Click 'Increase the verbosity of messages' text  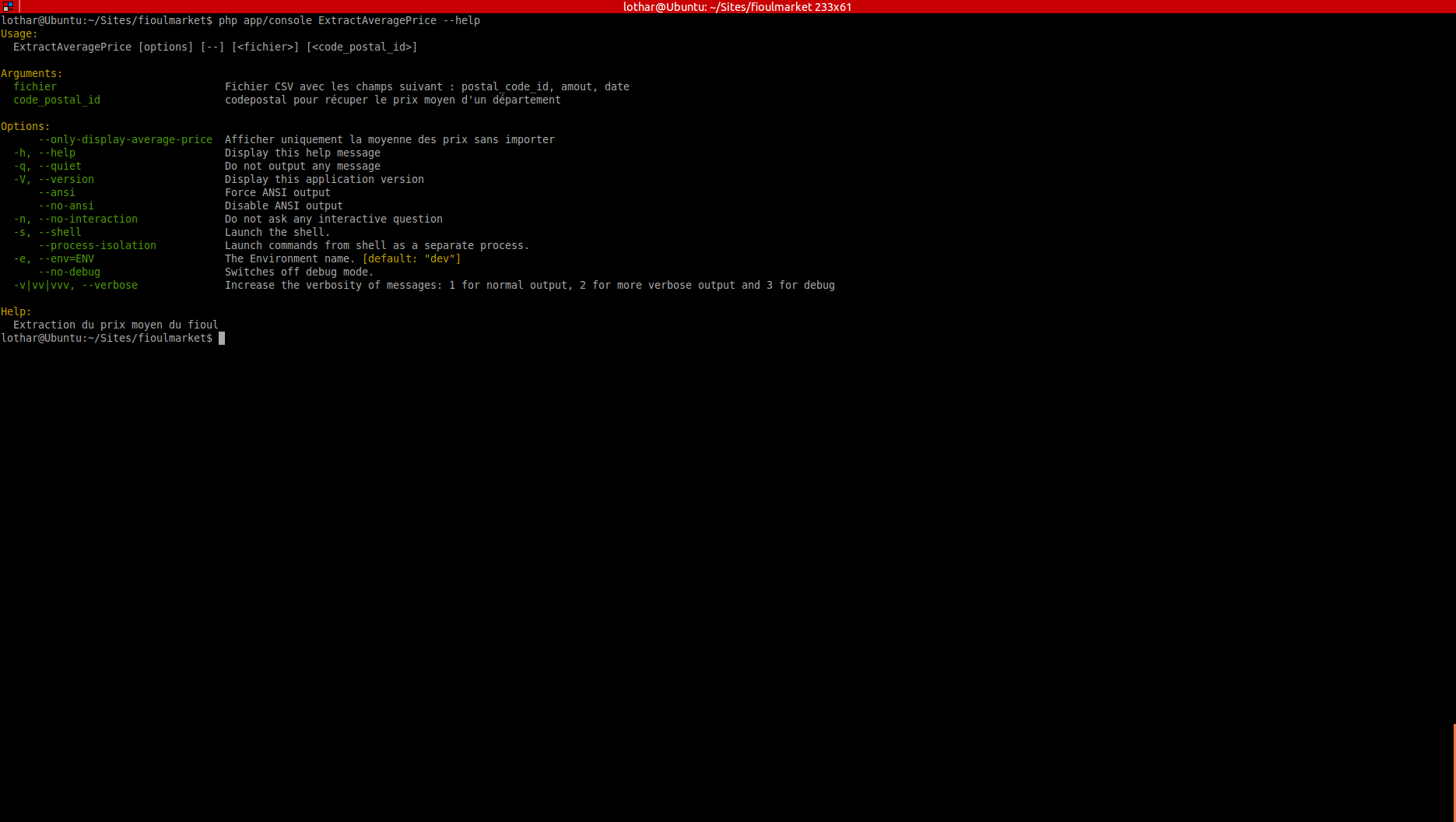click(331, 285)
